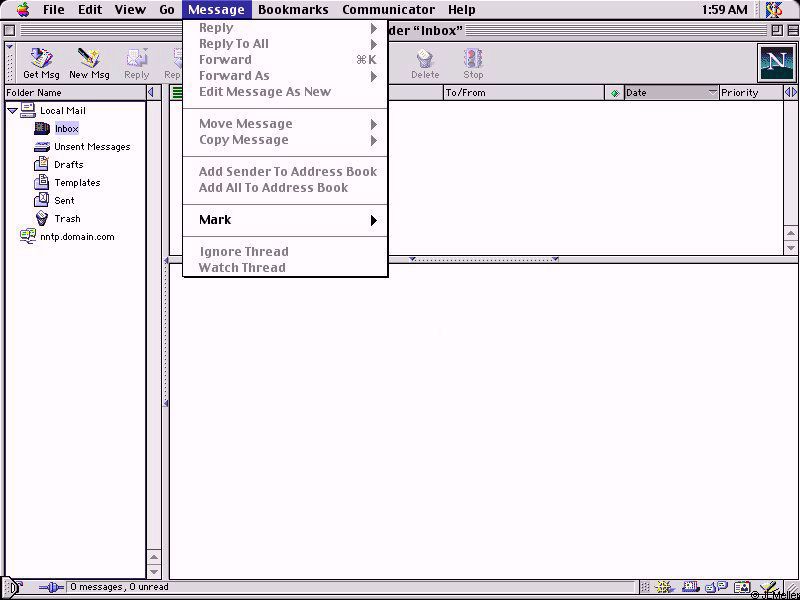
Task: Choose Ignore Thread menu item
Action: (285, 252)
